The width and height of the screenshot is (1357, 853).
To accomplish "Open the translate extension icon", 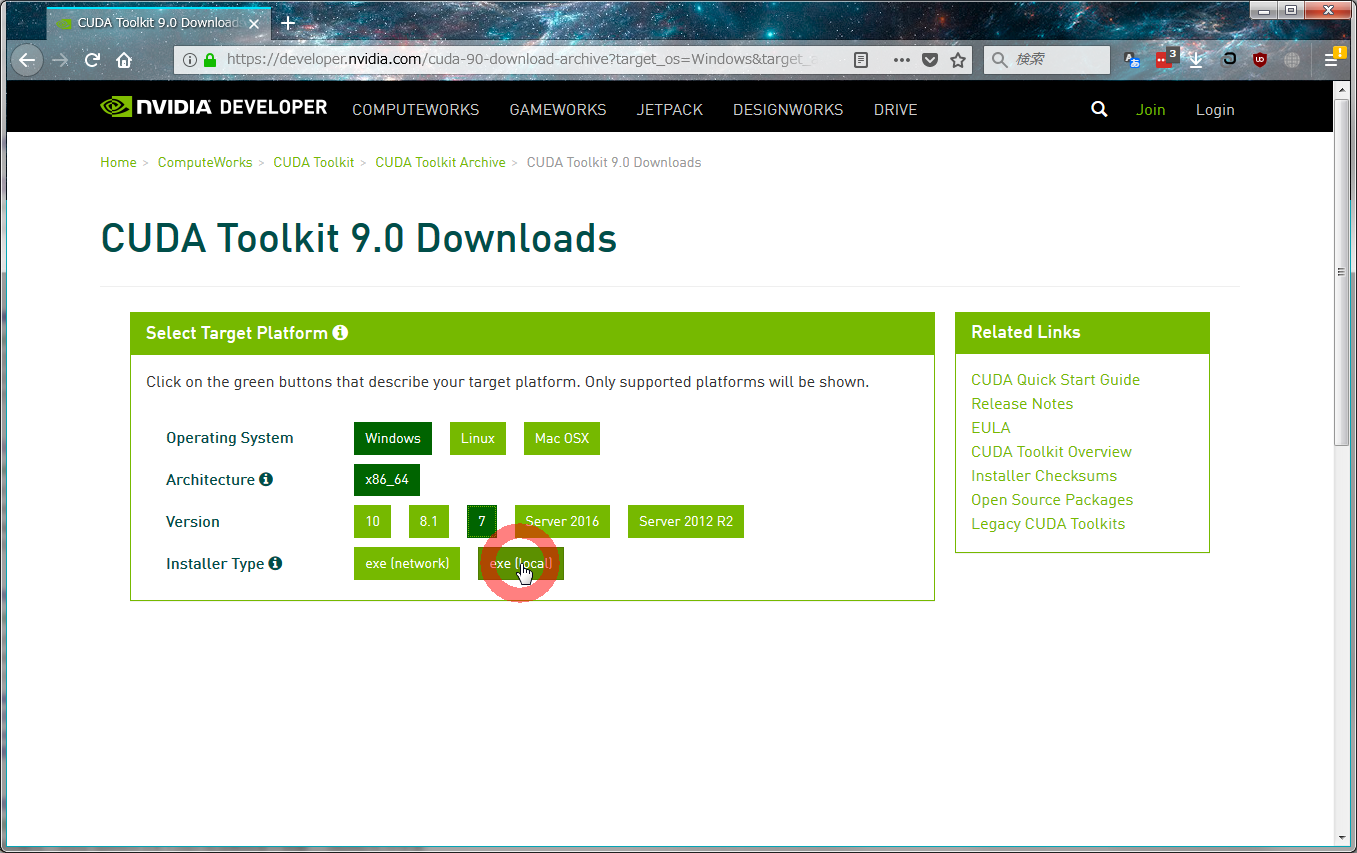I will pyautogui.click(x=1132, y=60).
